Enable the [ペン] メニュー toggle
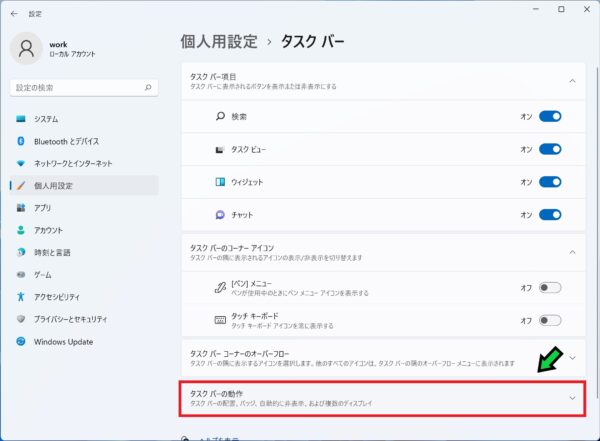 [550, 287]
